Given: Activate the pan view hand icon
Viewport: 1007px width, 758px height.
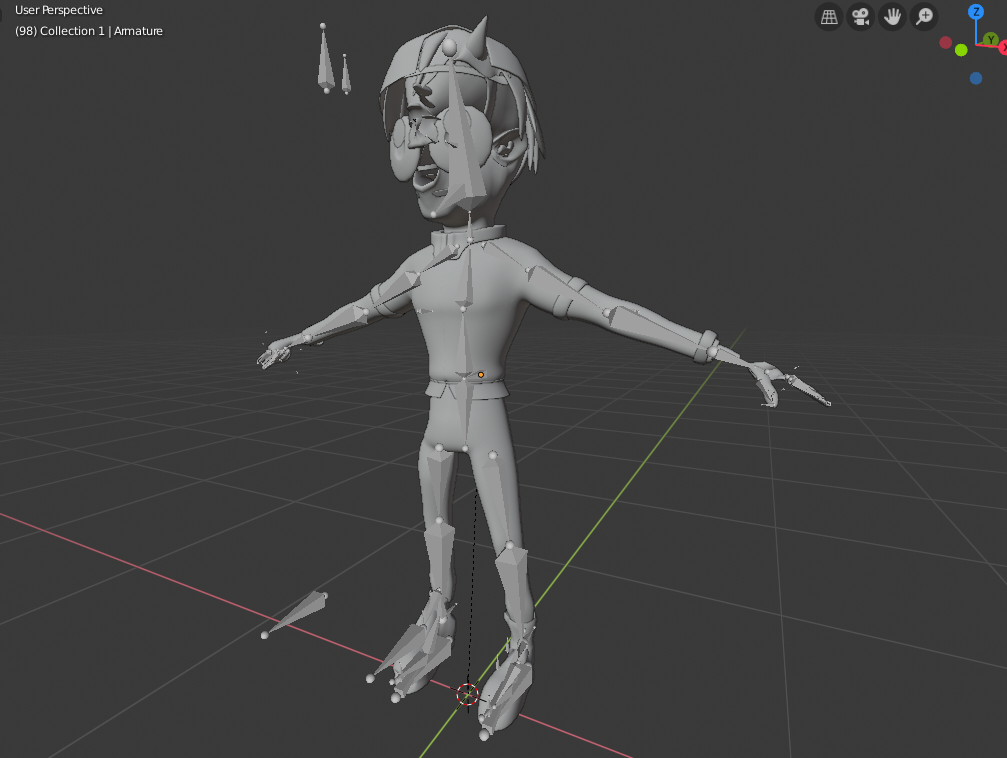Looking at the screenshot, I should (x=892, y=17).
